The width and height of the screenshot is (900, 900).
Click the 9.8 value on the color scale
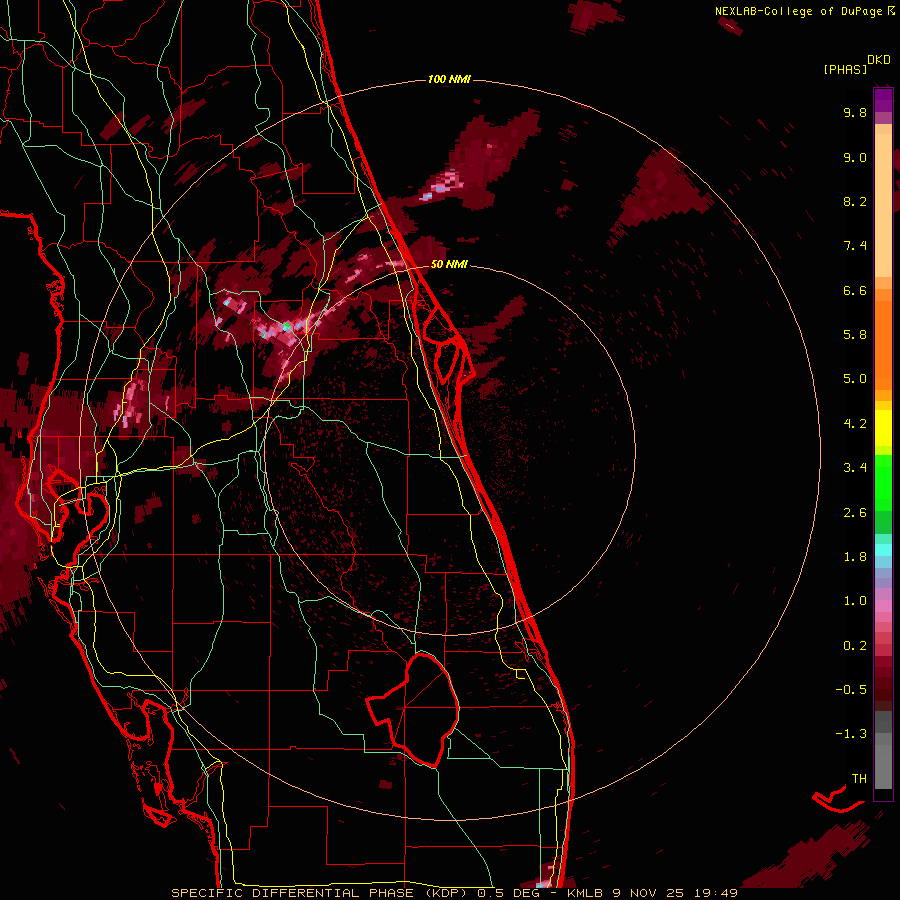coord(855,113)
